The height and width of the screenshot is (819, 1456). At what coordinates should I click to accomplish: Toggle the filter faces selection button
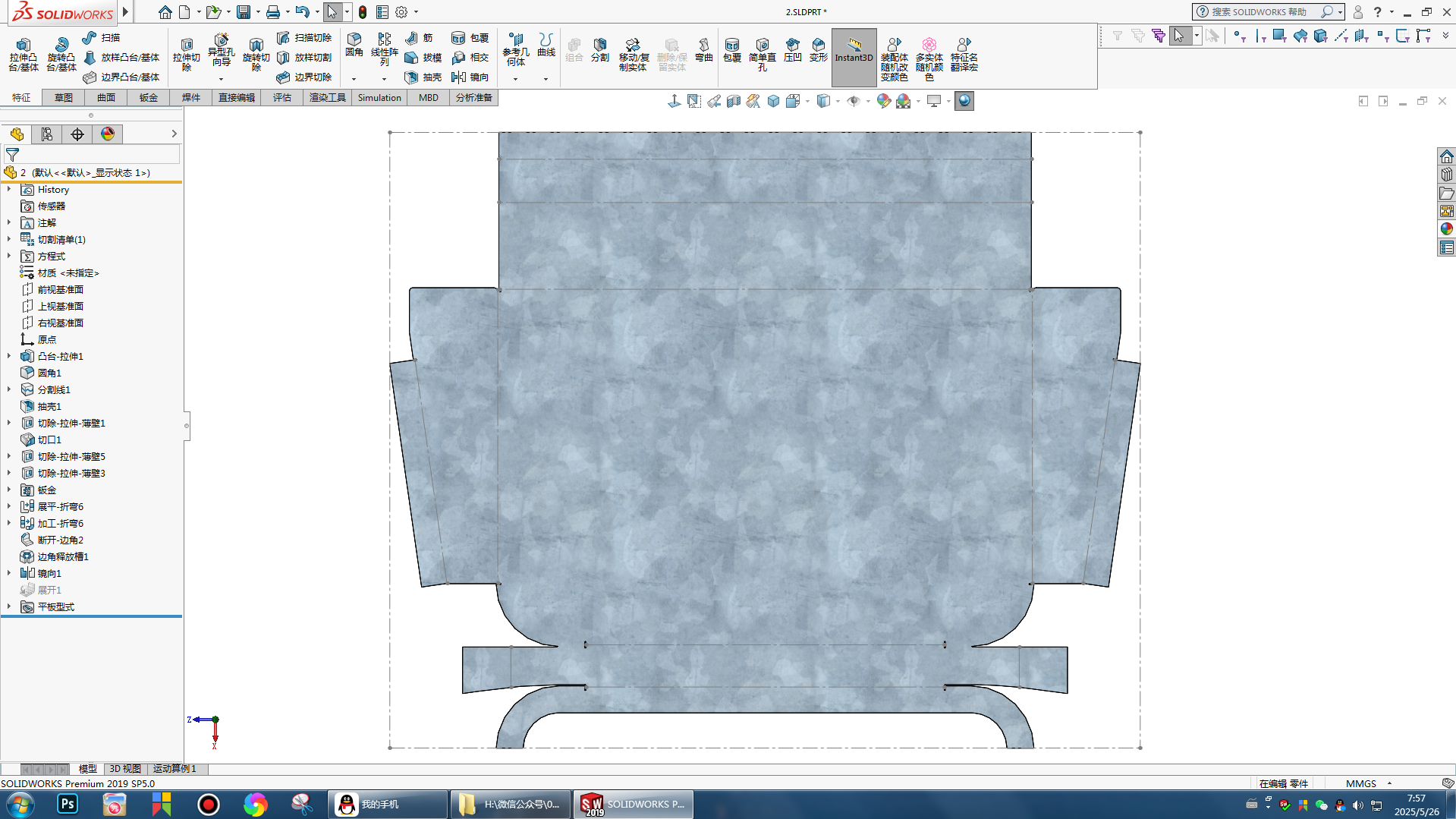[1279, 36]
